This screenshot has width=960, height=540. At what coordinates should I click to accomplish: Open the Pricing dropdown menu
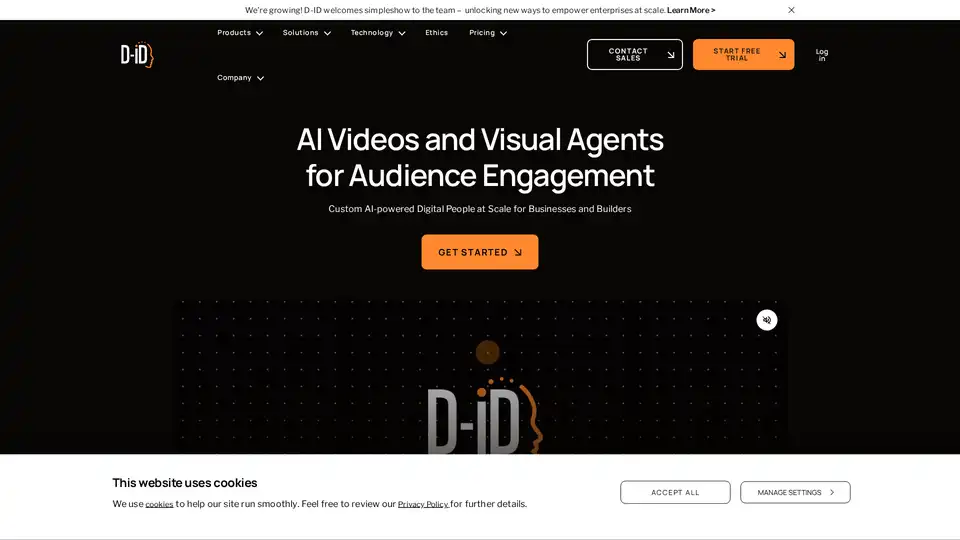click(x=487, y=33)
